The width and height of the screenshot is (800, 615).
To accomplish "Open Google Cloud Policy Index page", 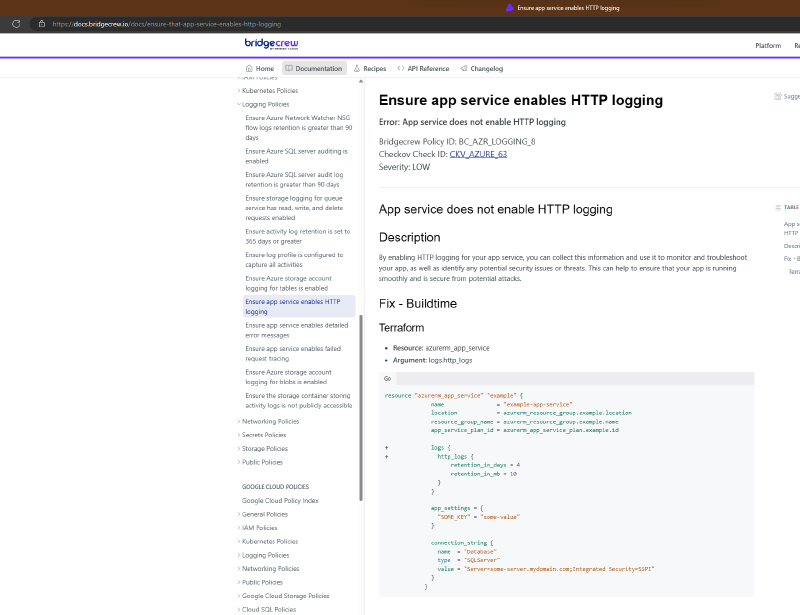I will (x=280, y=500).
